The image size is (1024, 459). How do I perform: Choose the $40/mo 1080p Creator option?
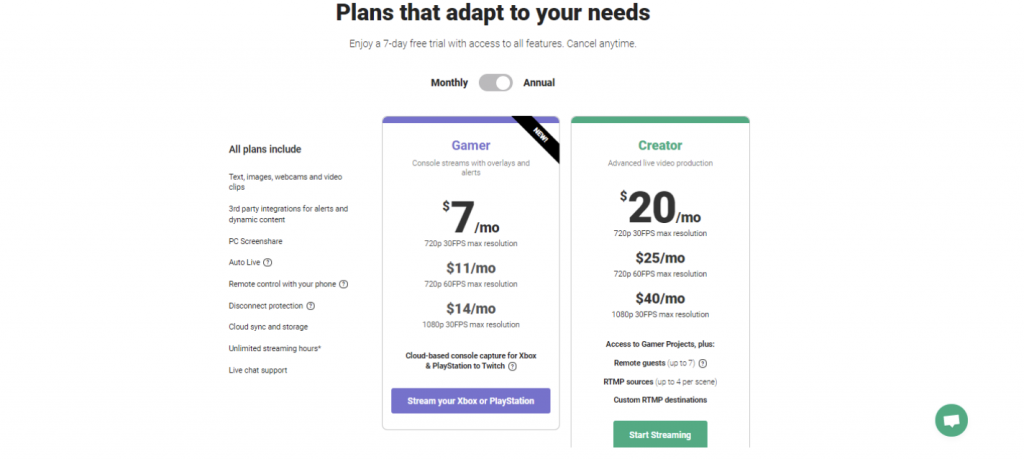(x=660, y=298)
